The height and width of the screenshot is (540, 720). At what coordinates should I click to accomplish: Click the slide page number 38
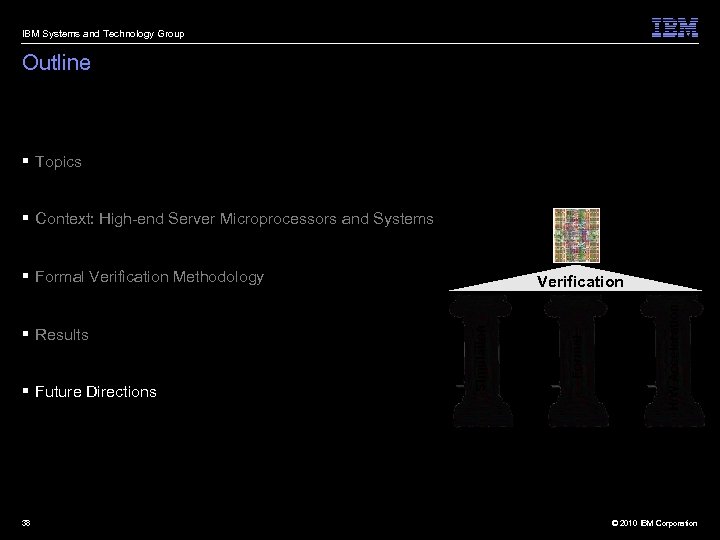click(x=26, y=523)
